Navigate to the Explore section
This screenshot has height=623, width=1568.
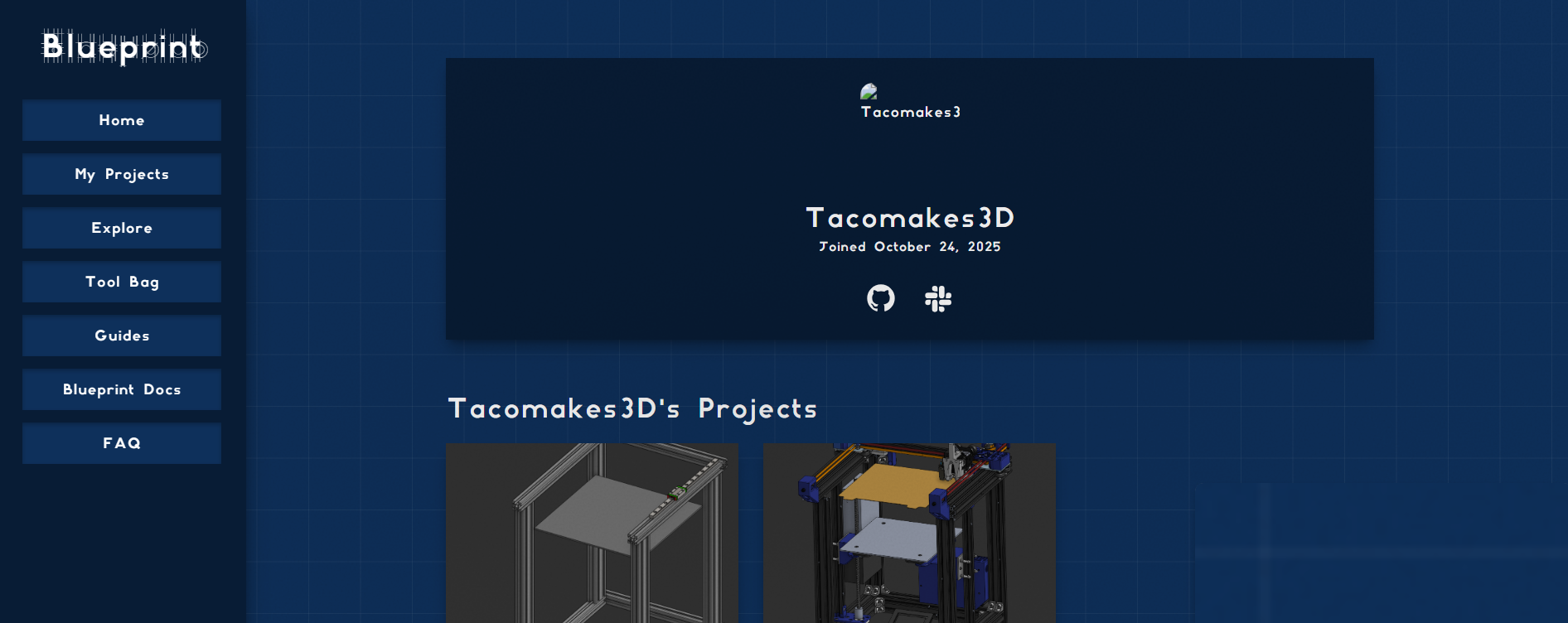point(122,228)
